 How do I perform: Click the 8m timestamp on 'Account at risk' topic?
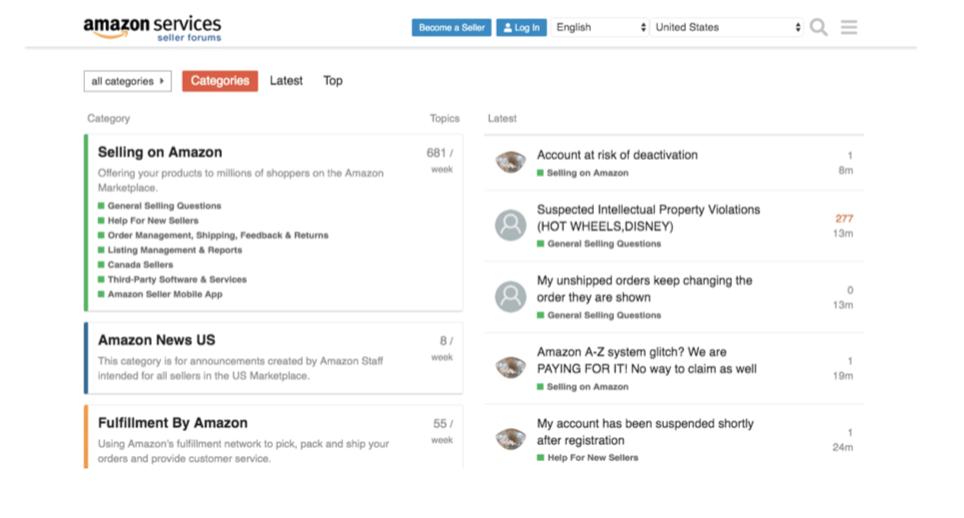pyautogui.click(x=846, y=171)
